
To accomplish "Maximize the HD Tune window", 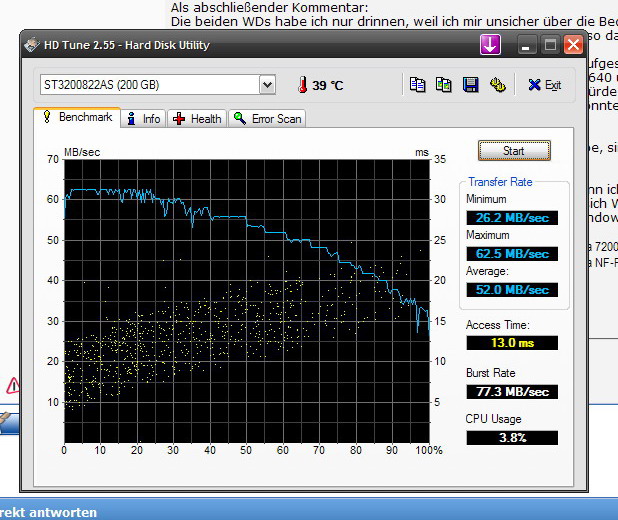I will [x=550, y=45].
